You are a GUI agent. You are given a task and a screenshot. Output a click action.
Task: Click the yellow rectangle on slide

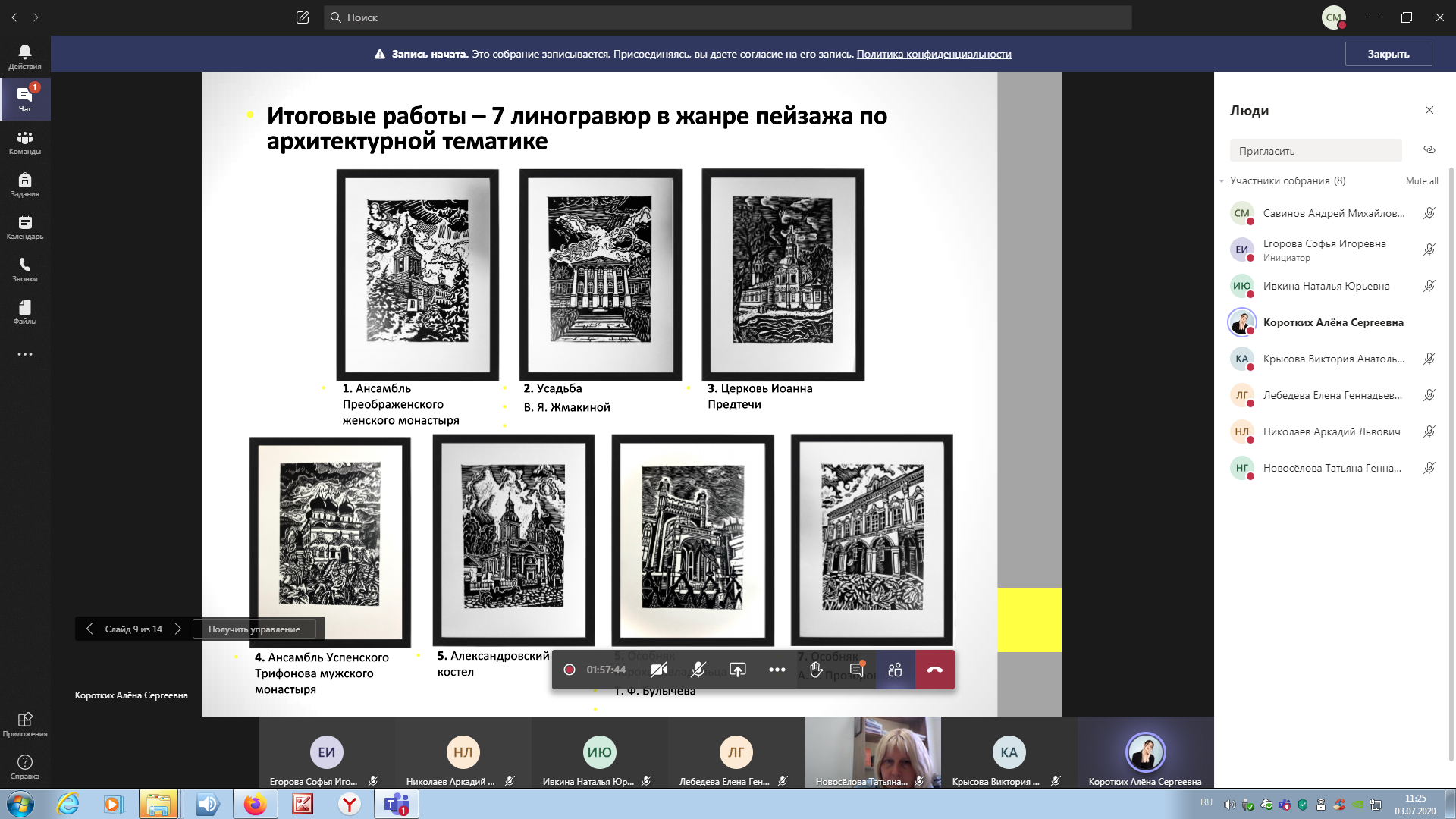(x=1029, y=620)
